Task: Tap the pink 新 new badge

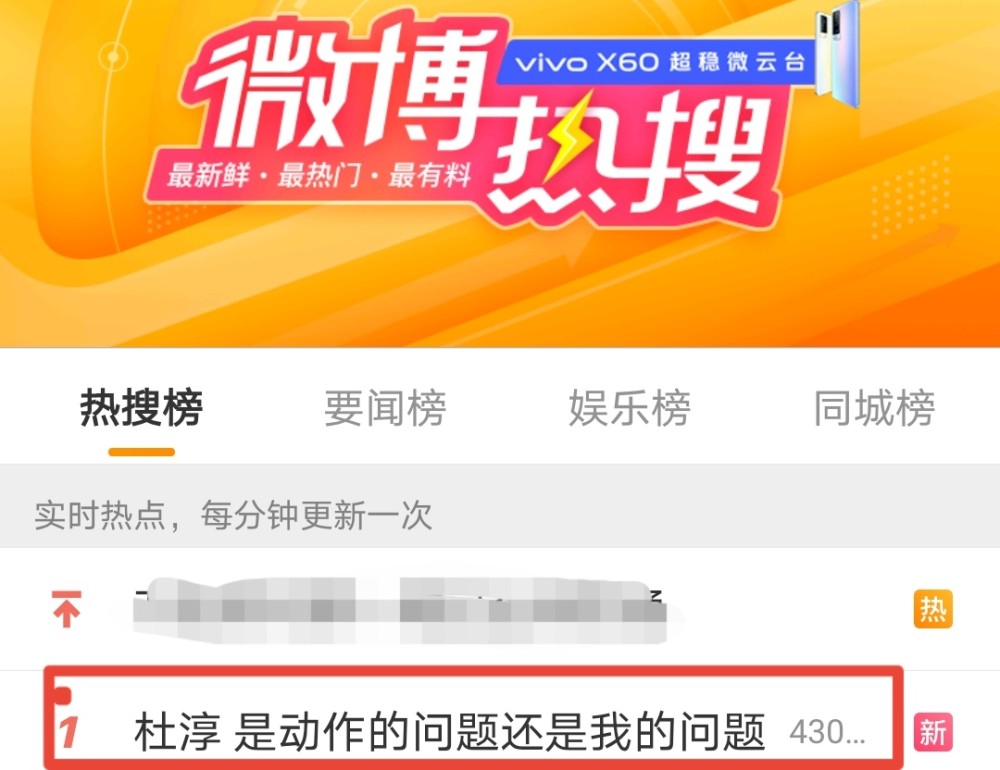Action: tap(933, 732)
